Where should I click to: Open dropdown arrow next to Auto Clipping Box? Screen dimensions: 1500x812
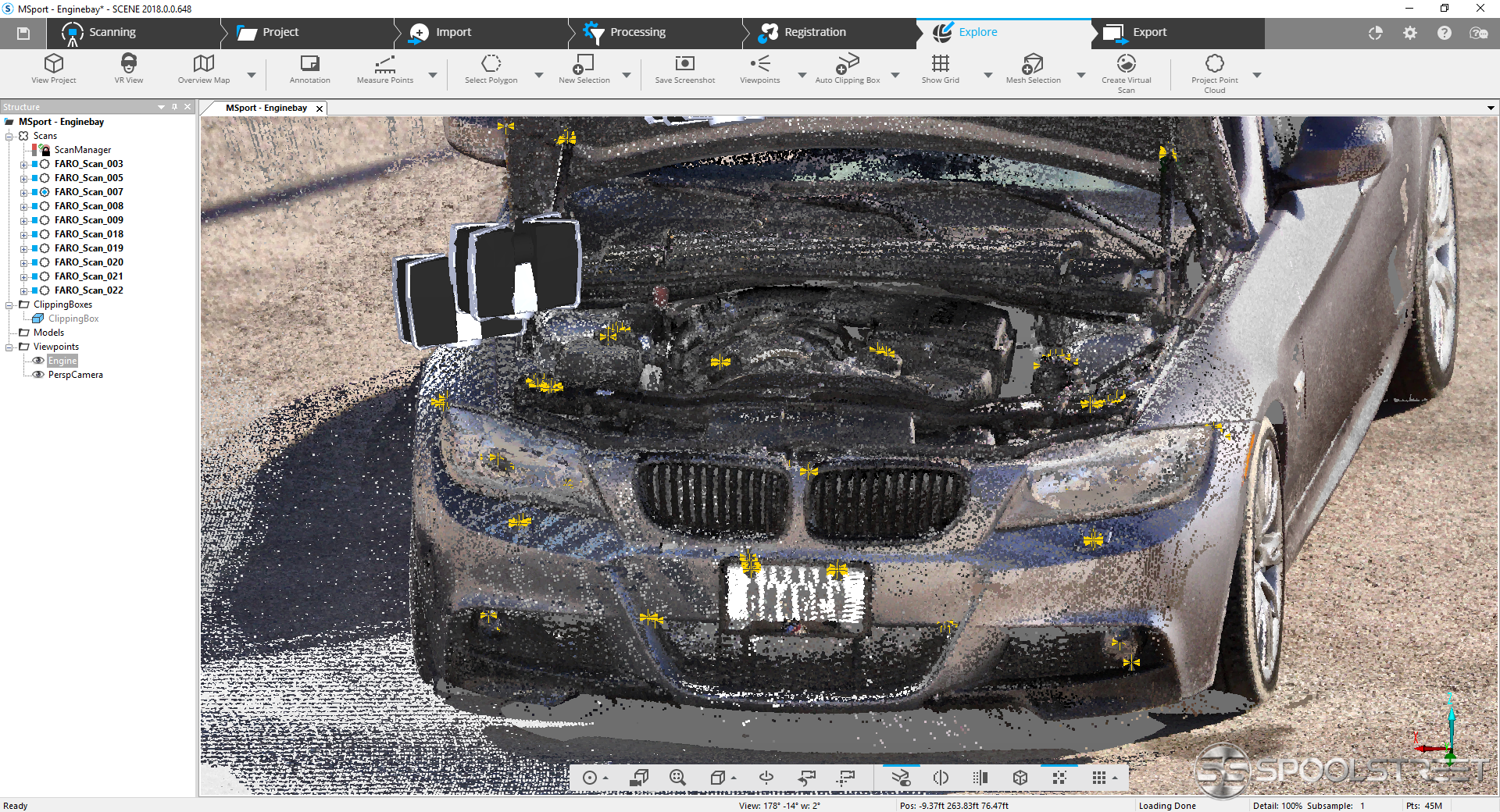(895, 76)
